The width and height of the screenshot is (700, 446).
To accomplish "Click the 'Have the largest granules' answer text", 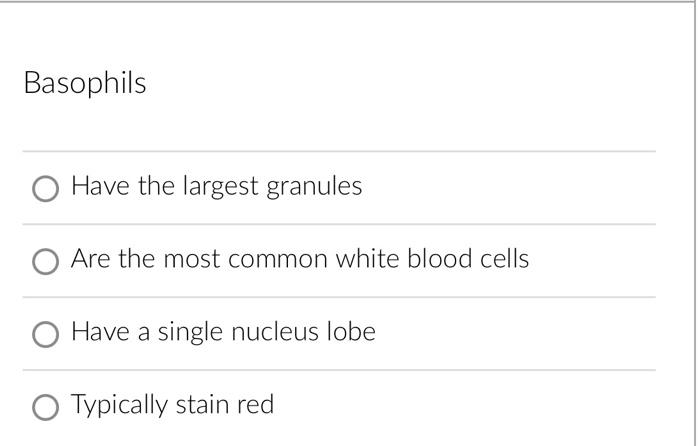I will tap(217, 187).
